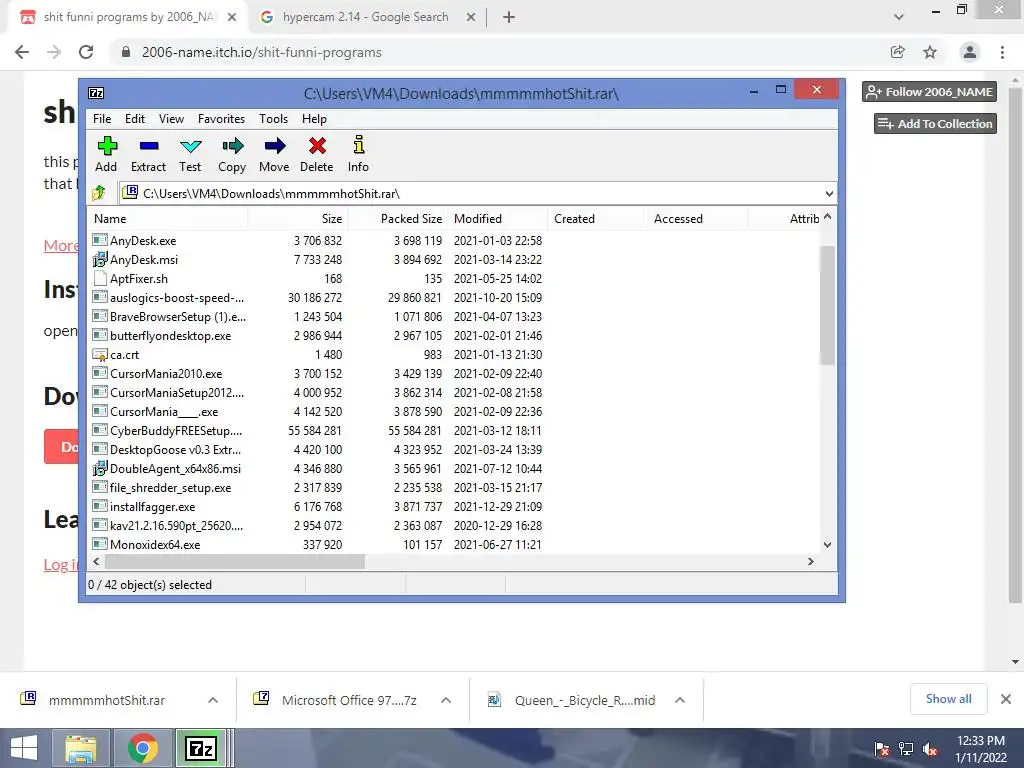Open the Tools menu
The height and width of the screenshot is (768, 1024).
273,119
